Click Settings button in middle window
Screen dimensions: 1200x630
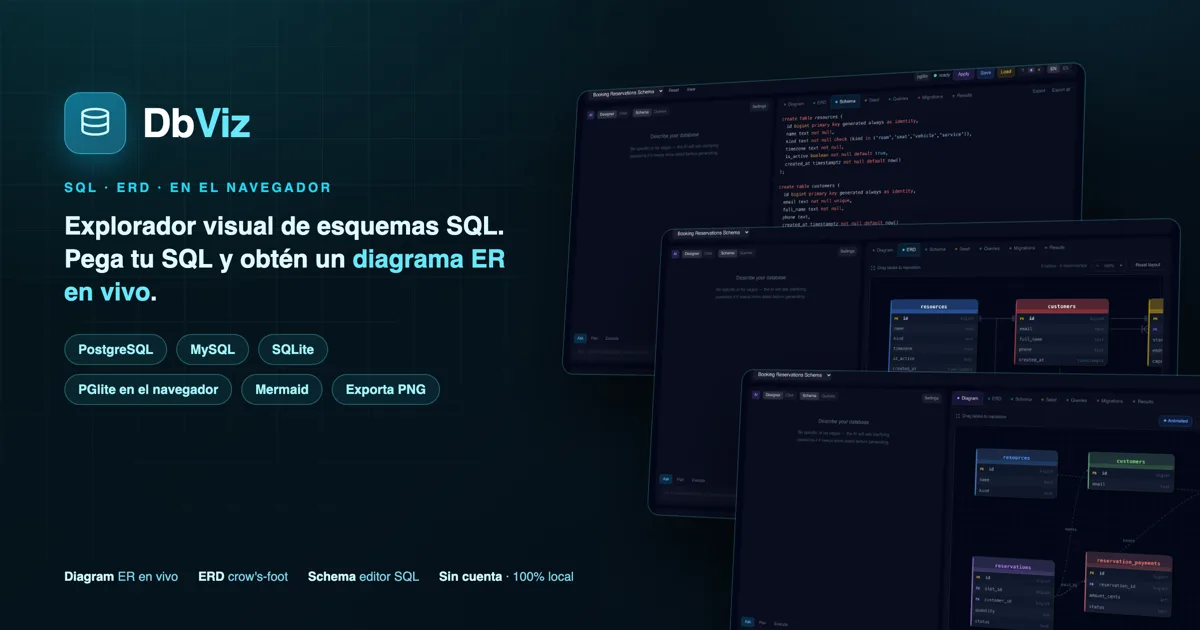tap(847, 251)
